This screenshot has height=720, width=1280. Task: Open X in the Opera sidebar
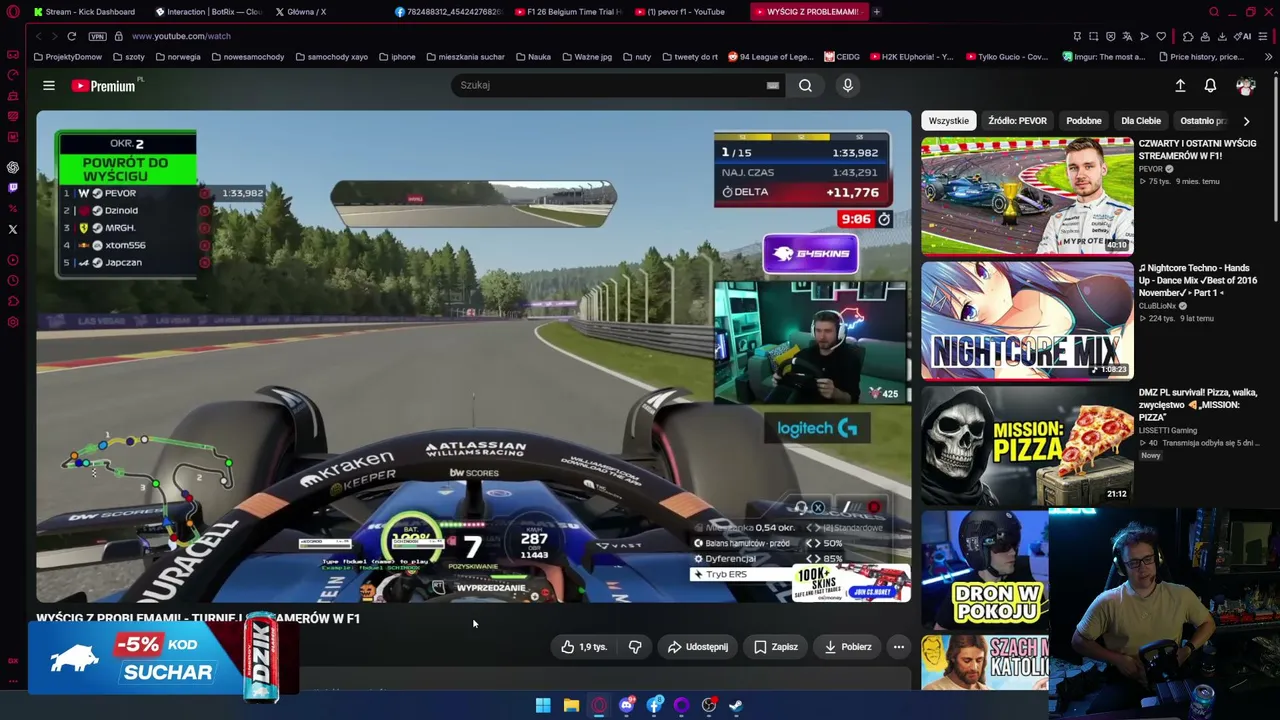pyautogui.click(x=13, y=229)
